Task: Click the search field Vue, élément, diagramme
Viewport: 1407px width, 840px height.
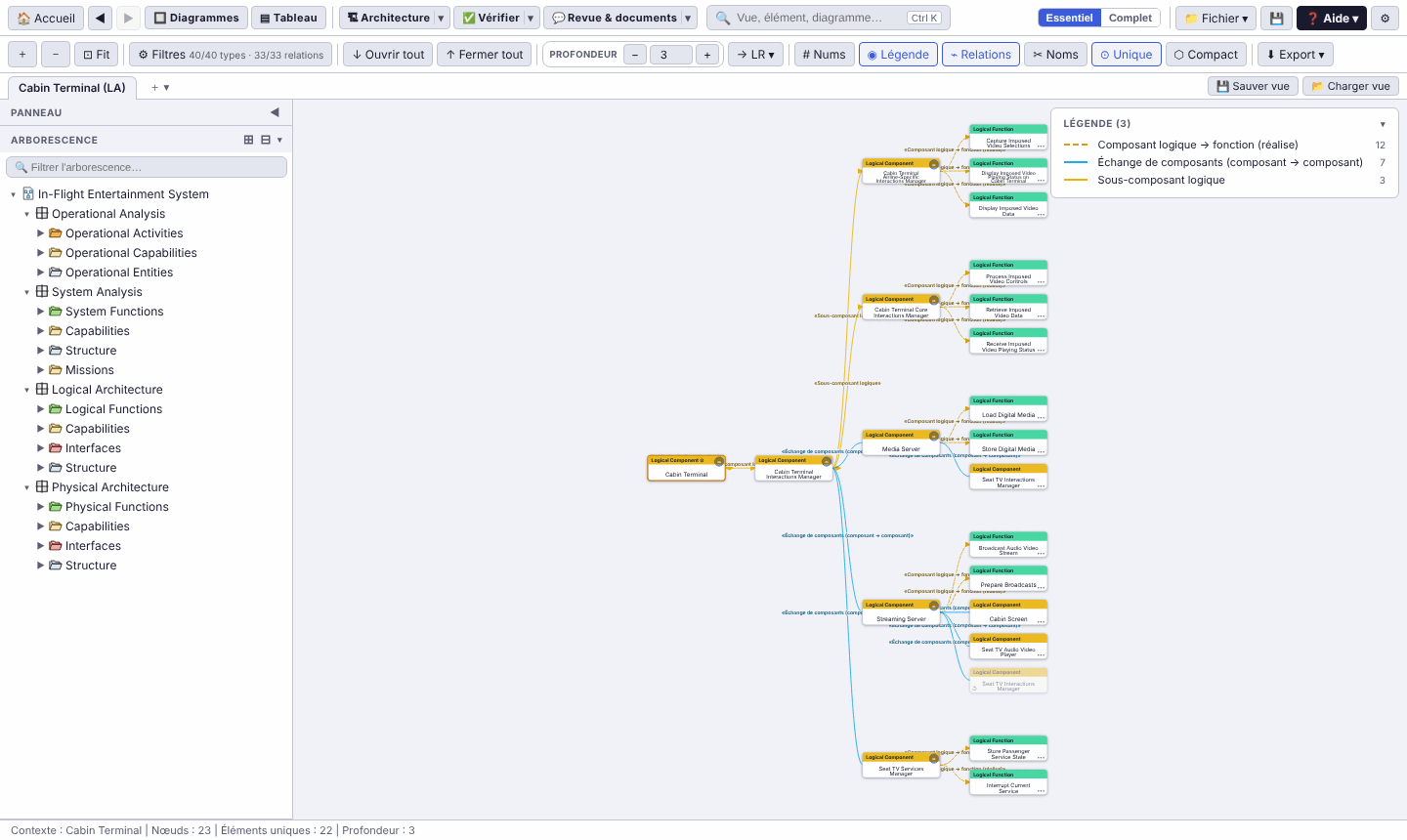Action: 829,18
